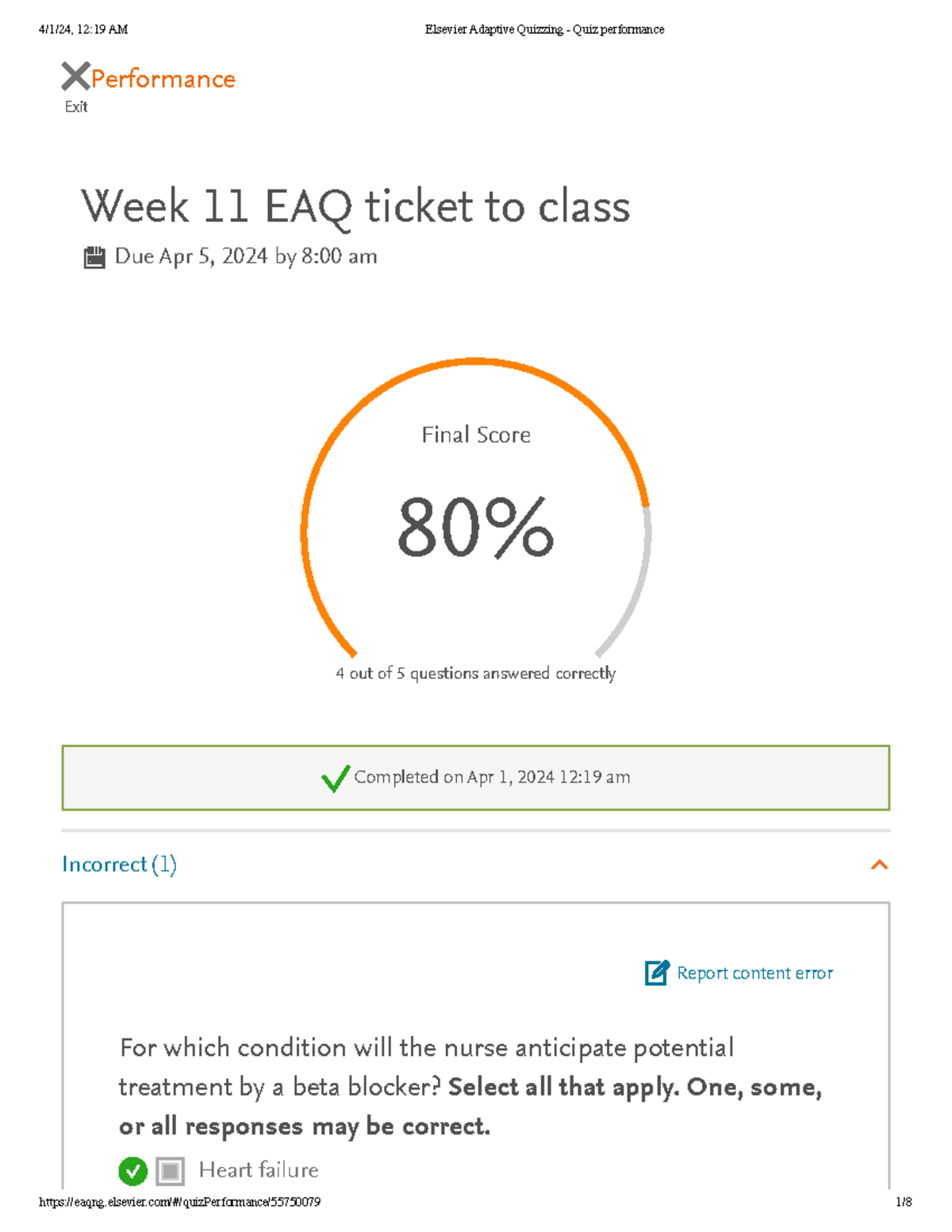
Task: Click the completion status banner
Action: 476,777
